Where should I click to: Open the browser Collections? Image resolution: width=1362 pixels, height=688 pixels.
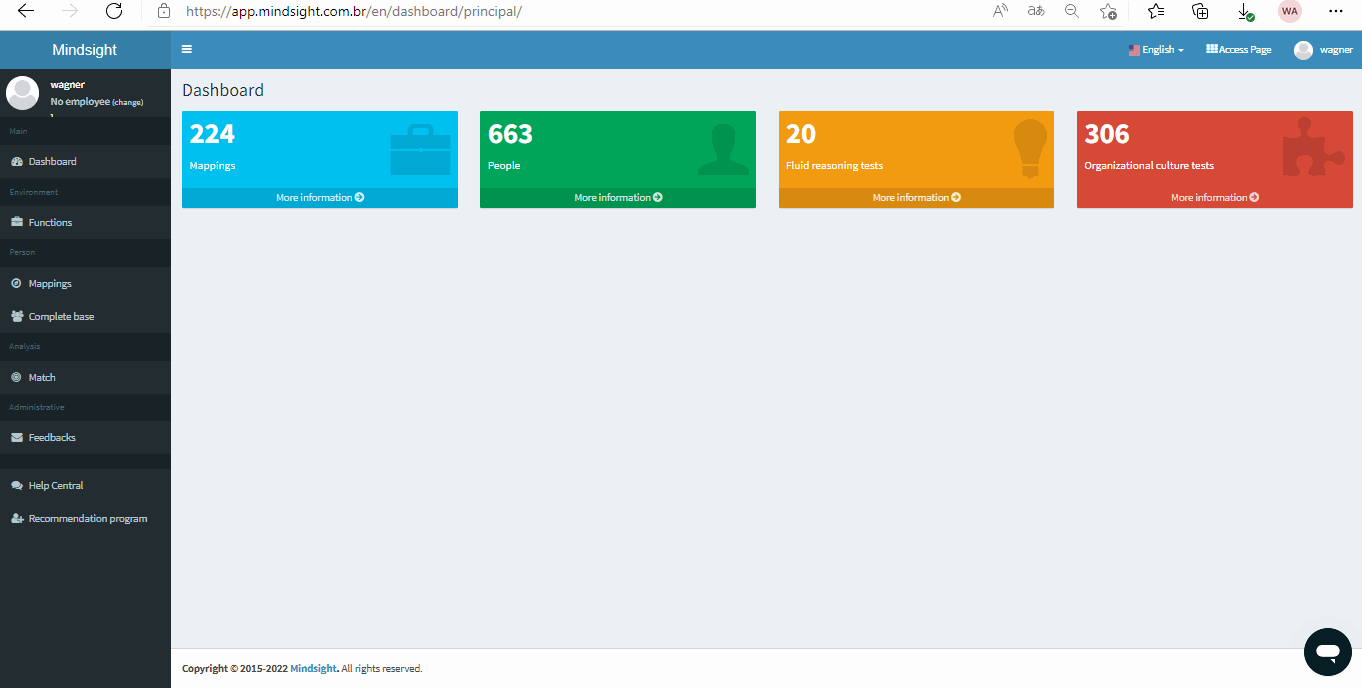pyautogui.click(x=1200, y=11)
